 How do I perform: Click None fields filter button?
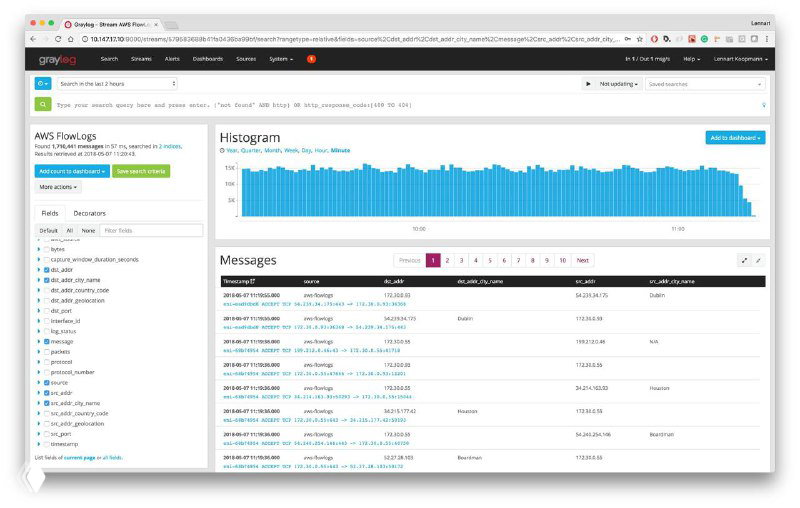pos(88,231)
